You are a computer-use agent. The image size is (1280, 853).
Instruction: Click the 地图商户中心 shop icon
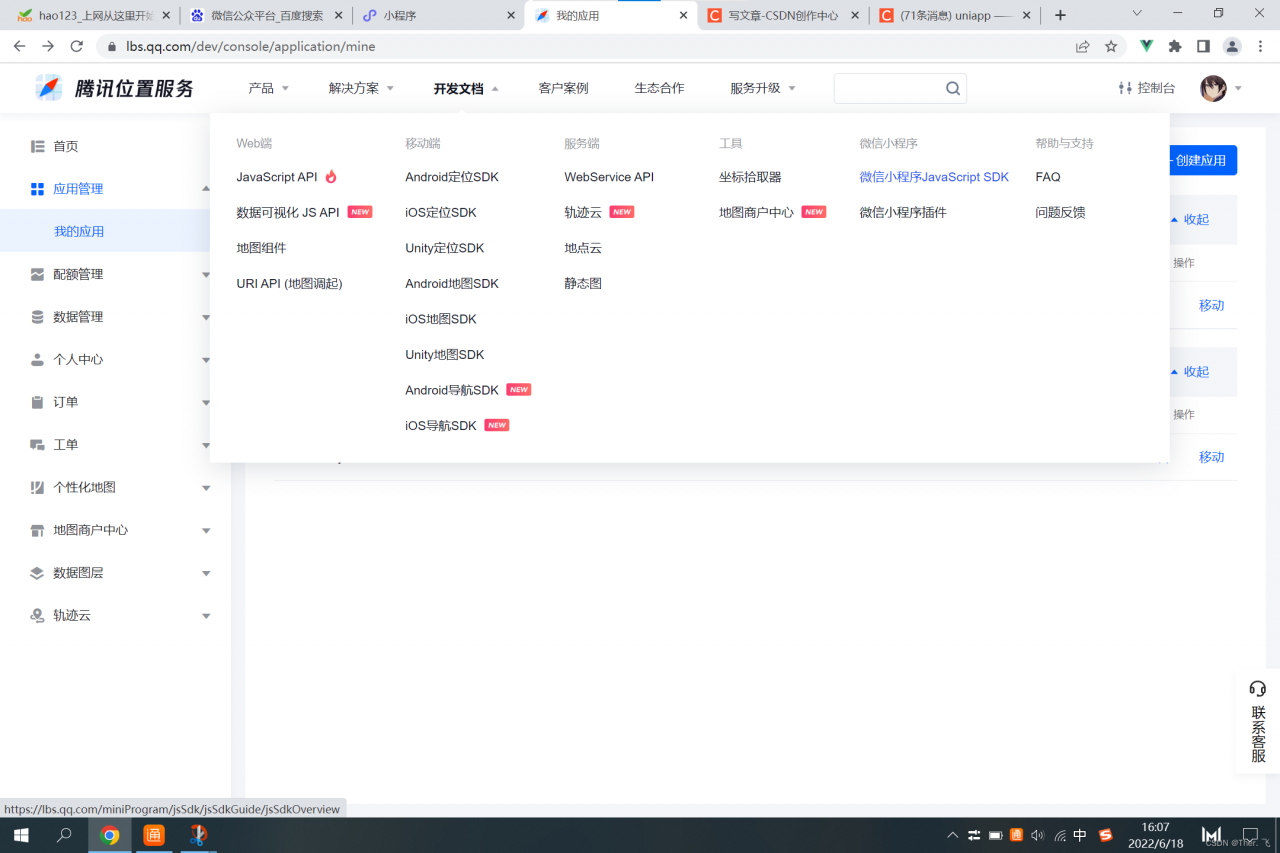[37, 530]
